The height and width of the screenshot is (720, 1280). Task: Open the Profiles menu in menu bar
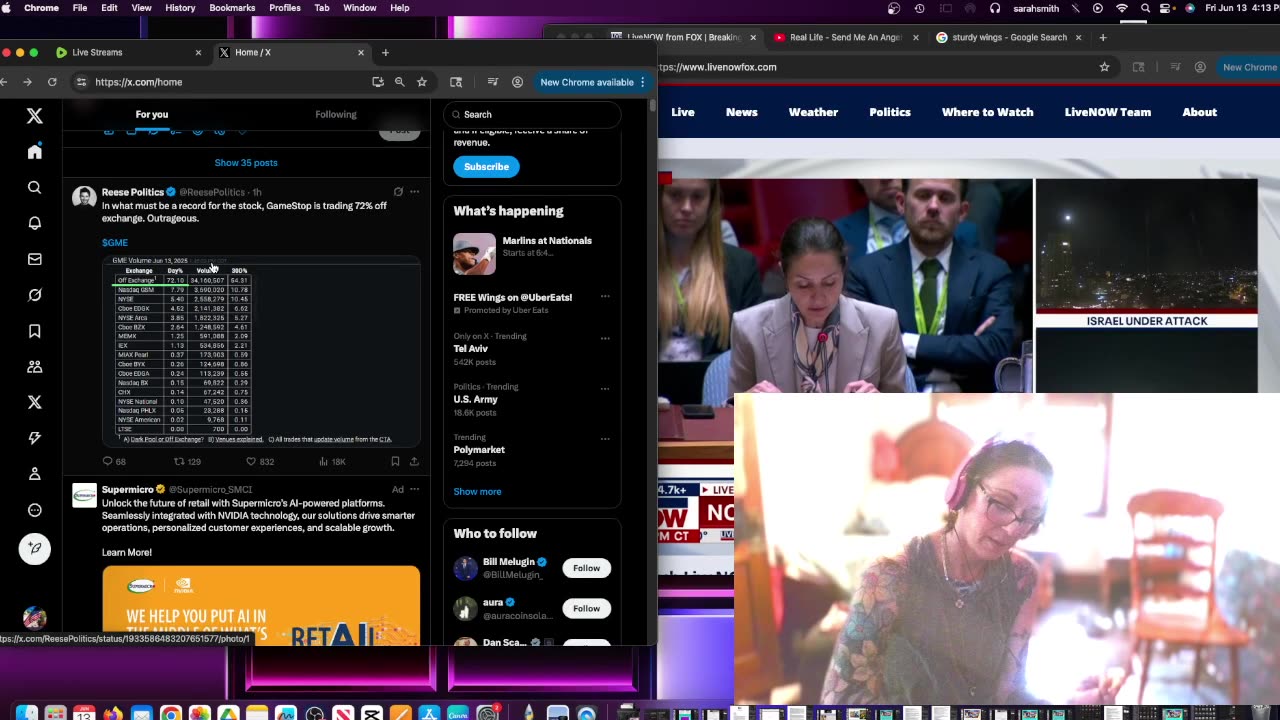[285, 8]
